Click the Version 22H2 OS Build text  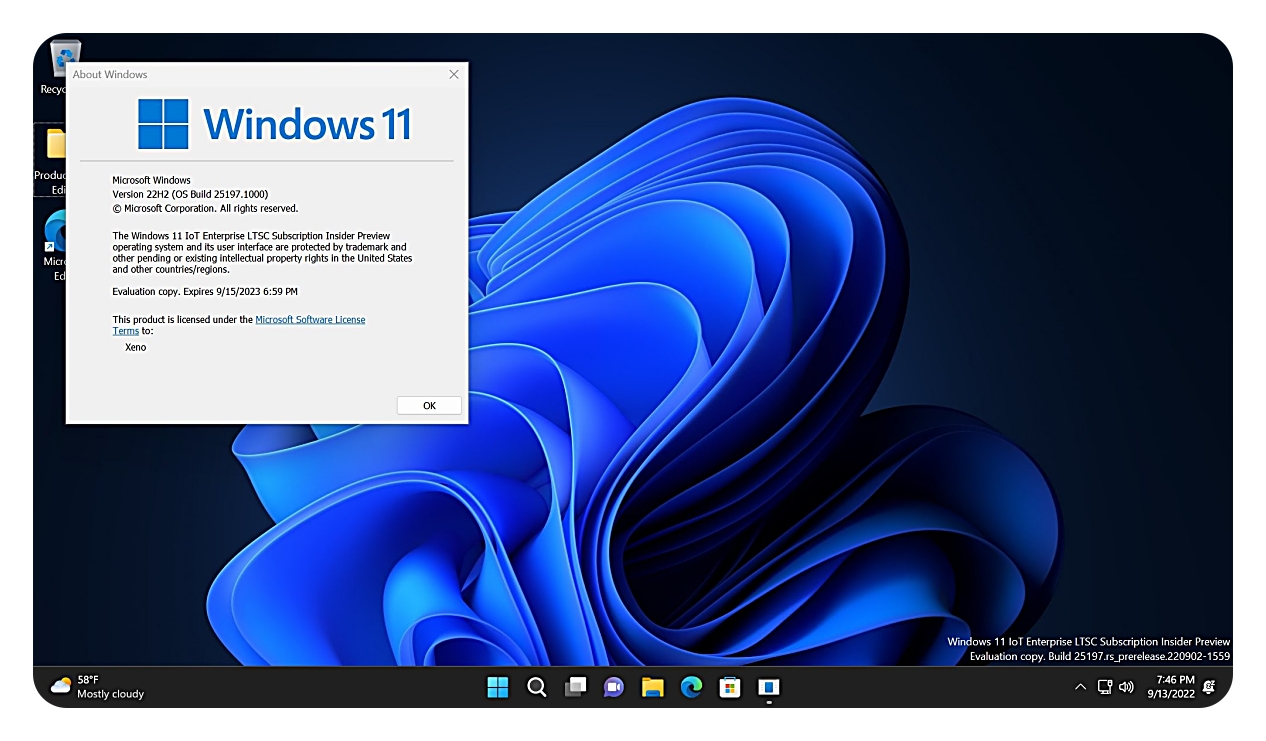pyautogui.click(x=190, y=194)
